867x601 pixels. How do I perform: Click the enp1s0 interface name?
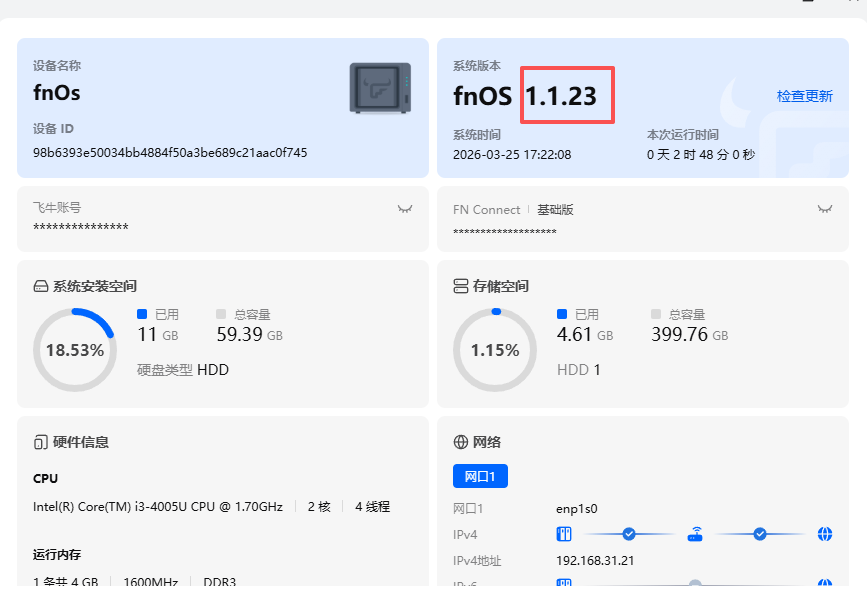point(577,509)
